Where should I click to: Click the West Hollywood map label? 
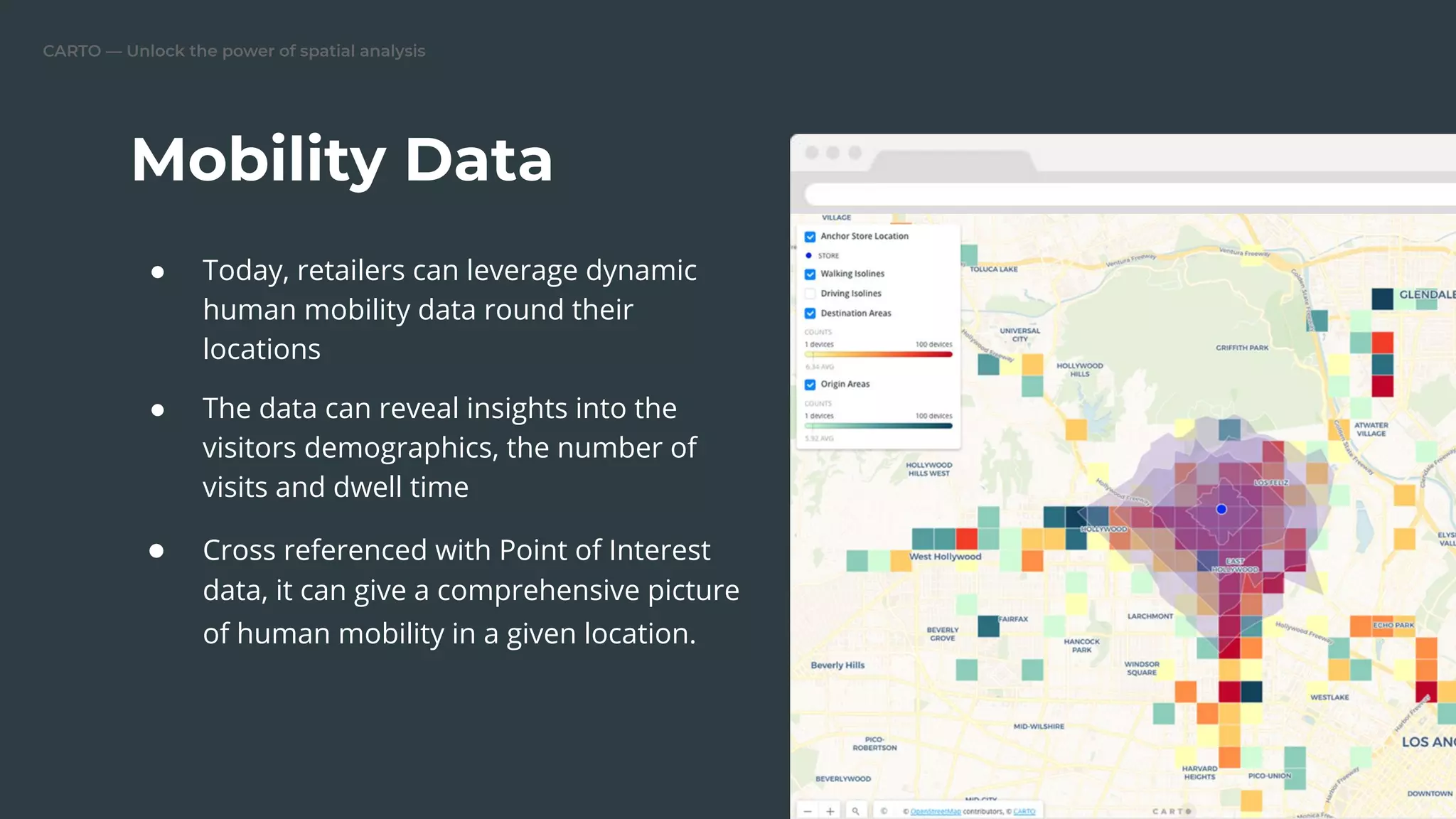tap(945, 557)
